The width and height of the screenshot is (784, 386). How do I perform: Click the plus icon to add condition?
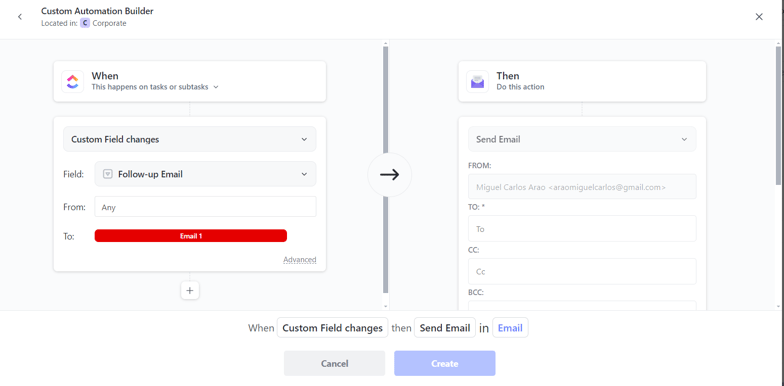pyautogui.click(x=190, y=290)
